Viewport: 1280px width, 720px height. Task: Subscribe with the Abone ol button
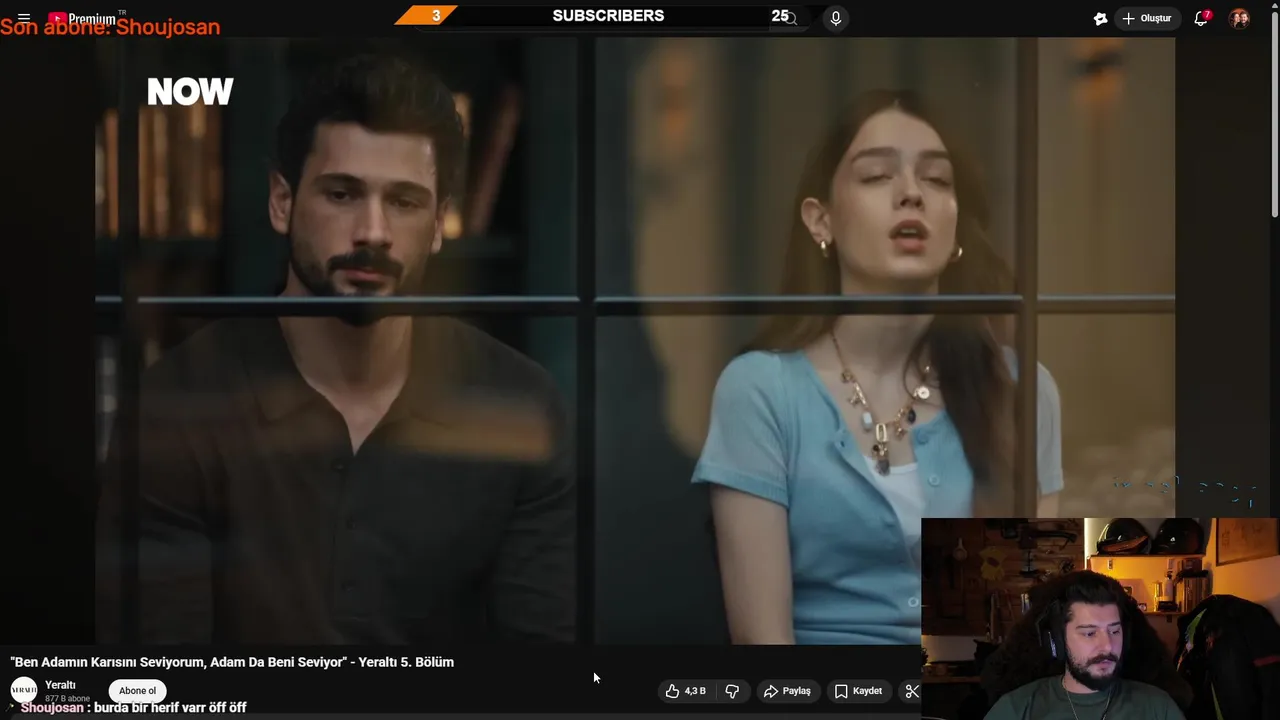[x=138, y=691]
